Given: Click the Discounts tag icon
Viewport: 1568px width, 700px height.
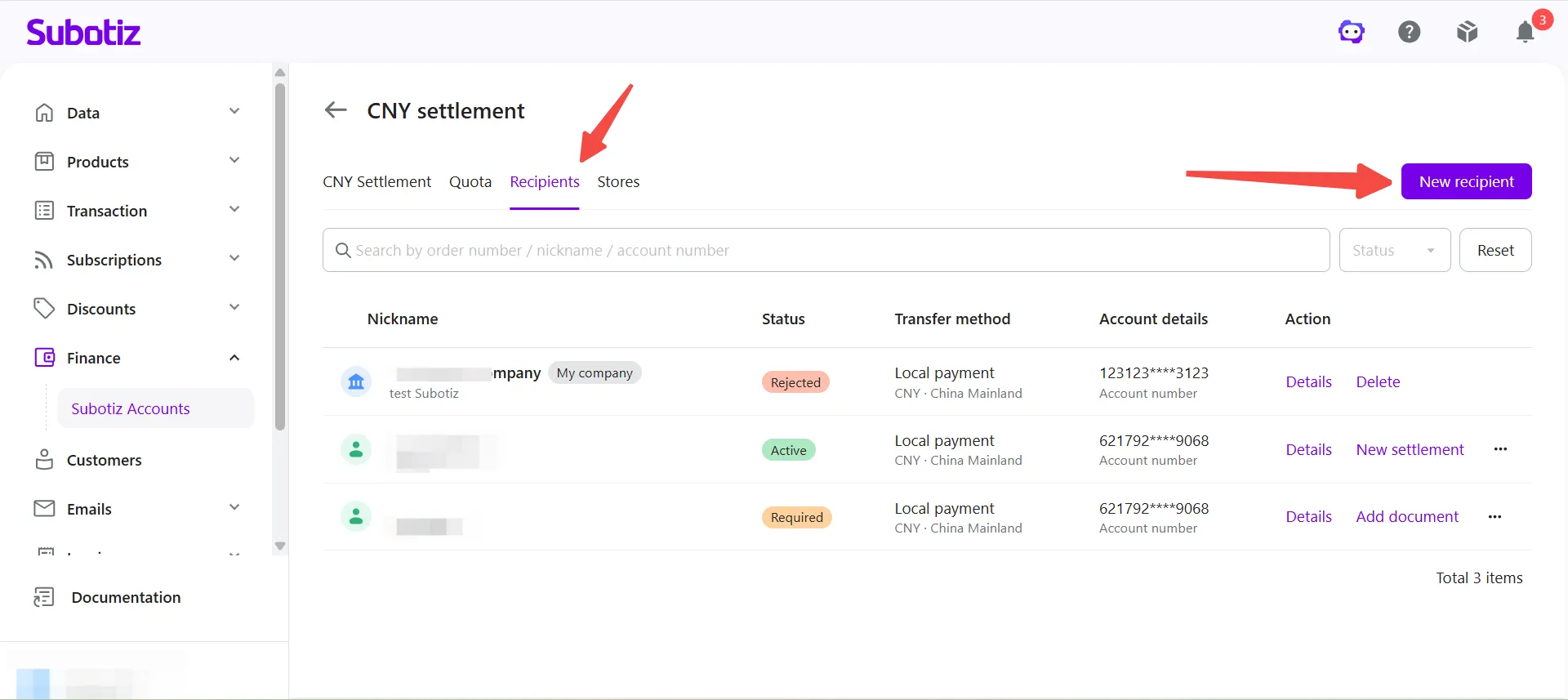Looking at the screenshot, I should click(x=44, y=308).
